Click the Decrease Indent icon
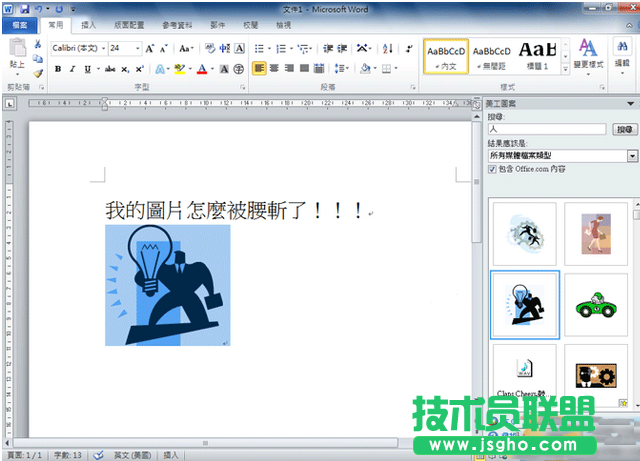This screenshot has height=461, width=640. click(x=328, y=49)
